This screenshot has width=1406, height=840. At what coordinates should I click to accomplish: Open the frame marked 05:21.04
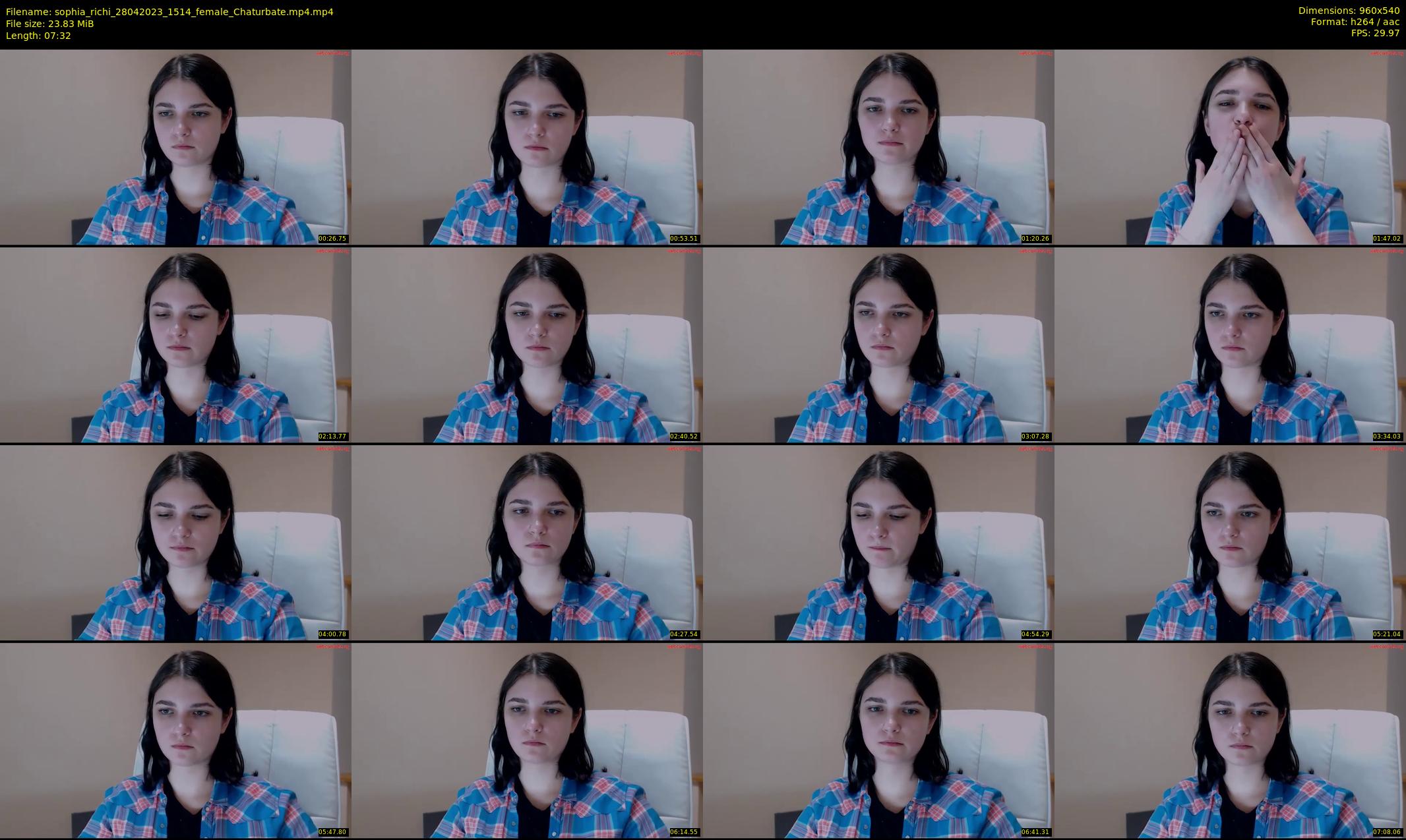(x=1230, y=543)
